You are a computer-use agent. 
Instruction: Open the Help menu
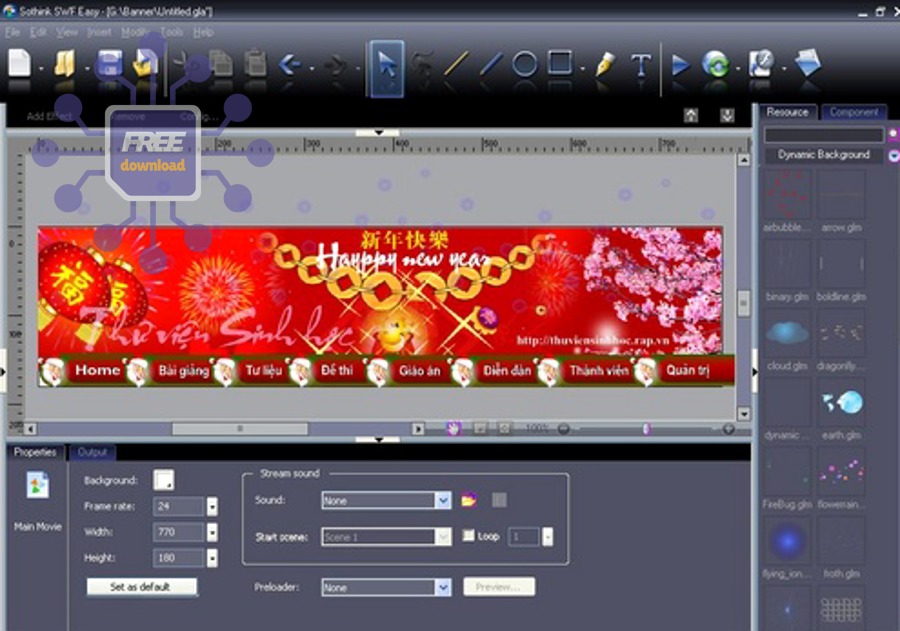[x=203, y=32]
